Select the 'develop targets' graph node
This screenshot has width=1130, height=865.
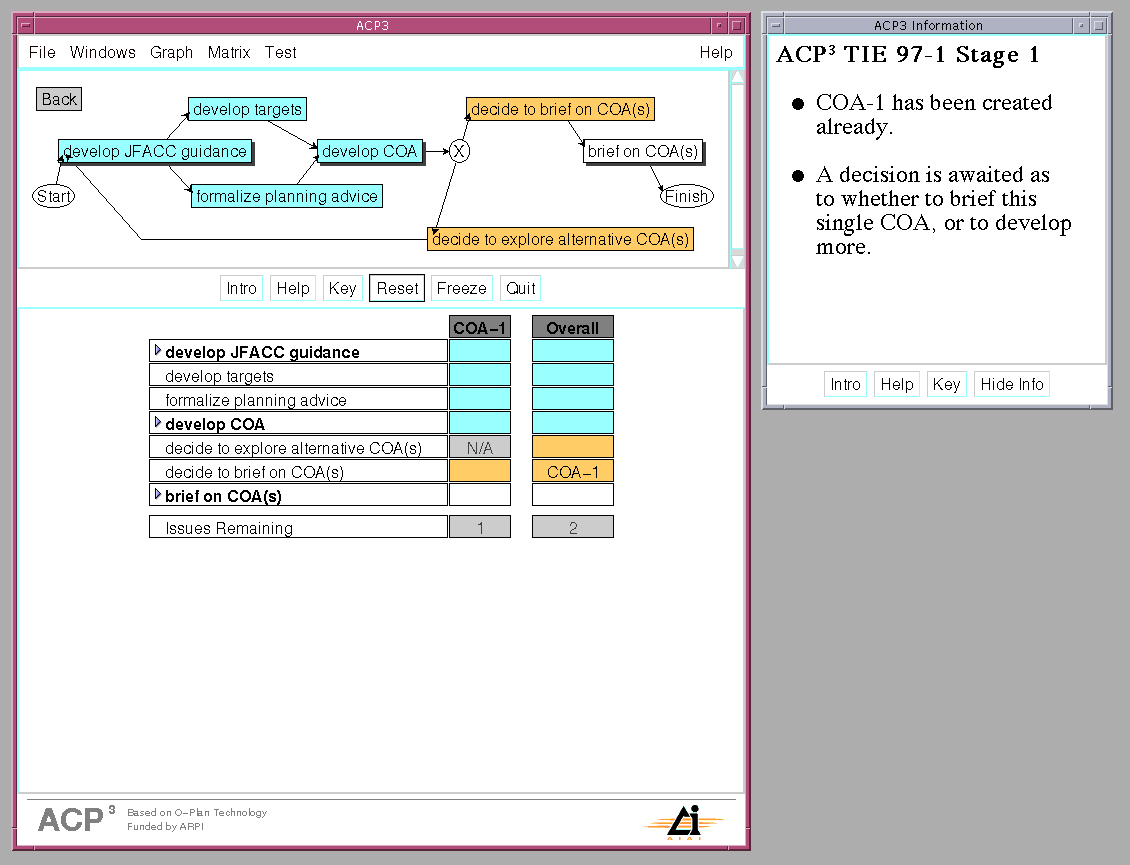(247, 109)
